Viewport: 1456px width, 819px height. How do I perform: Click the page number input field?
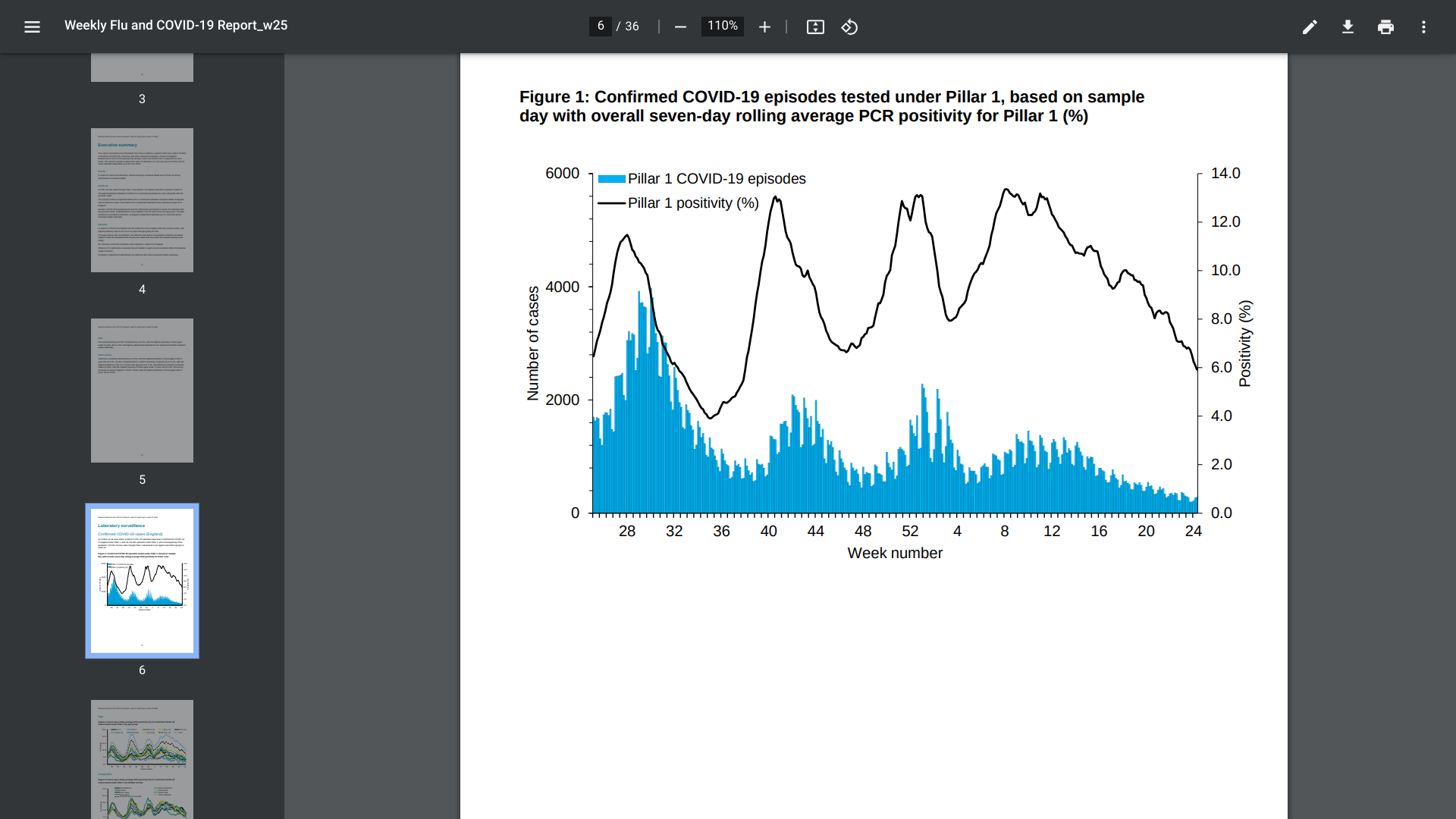(600, 27)
